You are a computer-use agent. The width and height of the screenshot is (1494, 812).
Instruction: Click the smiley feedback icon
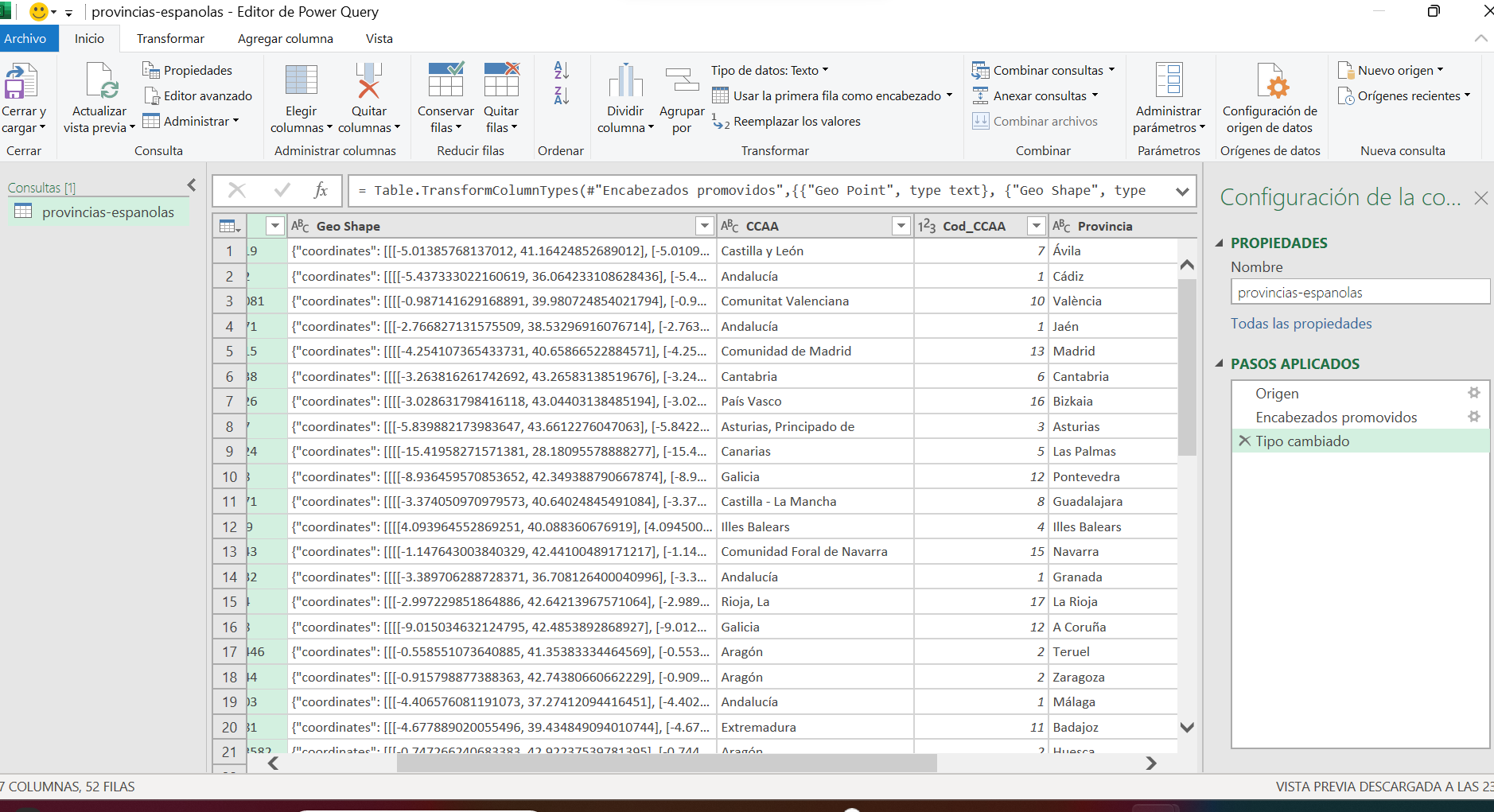37,12
